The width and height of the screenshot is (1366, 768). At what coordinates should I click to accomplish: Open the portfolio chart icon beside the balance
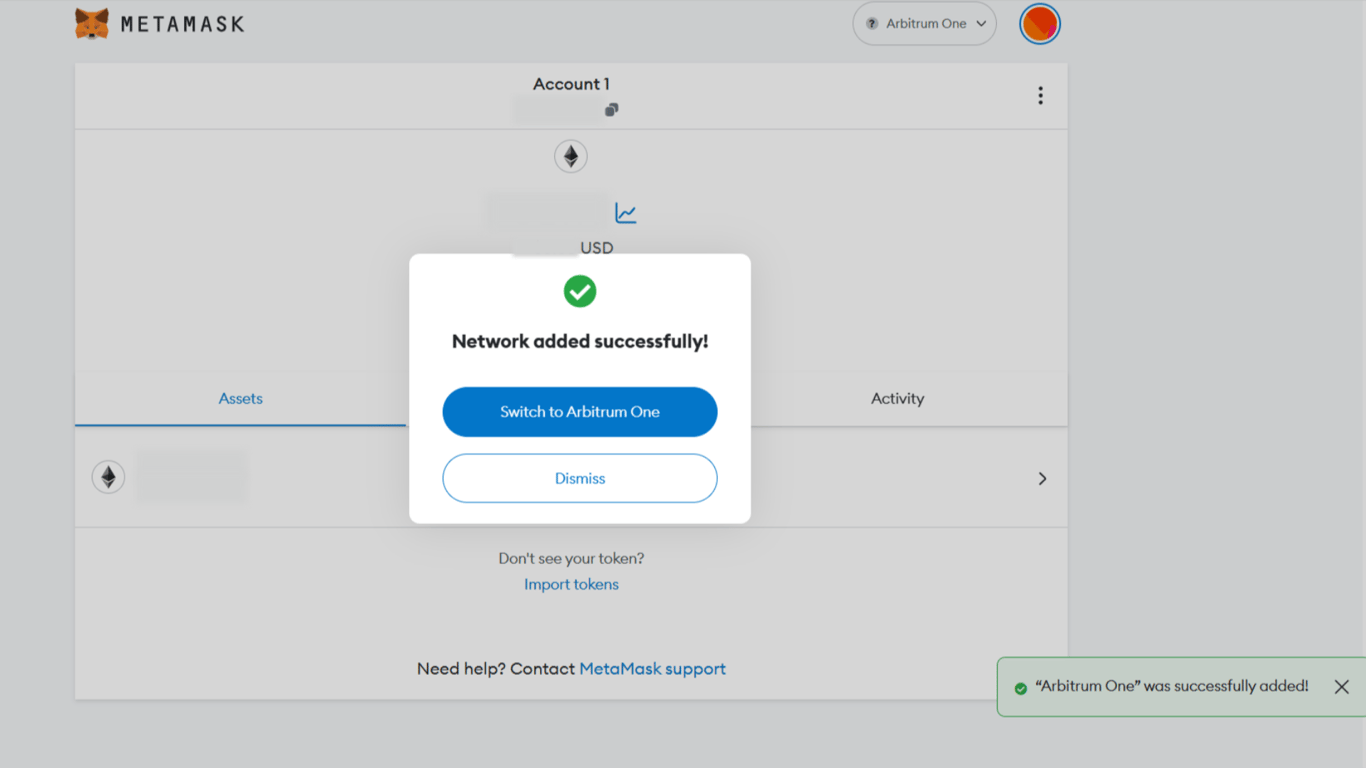click(x=625, y=211)
